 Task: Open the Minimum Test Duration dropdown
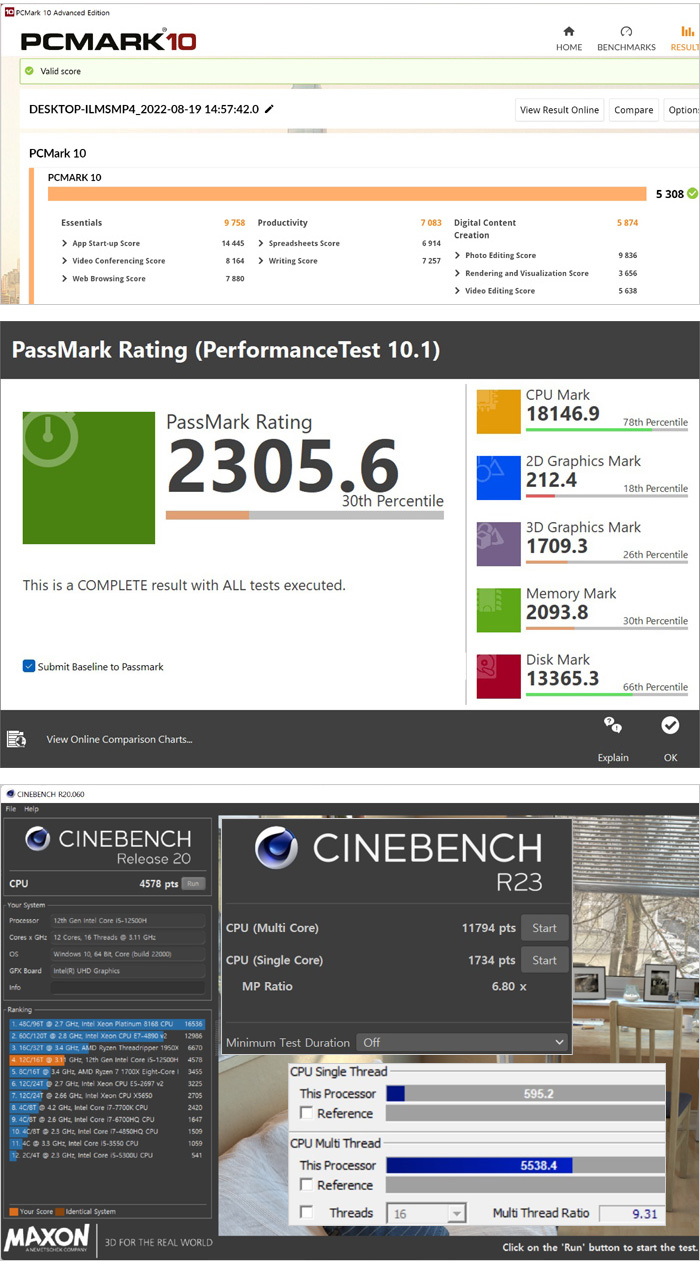(x=462, y=1042)
